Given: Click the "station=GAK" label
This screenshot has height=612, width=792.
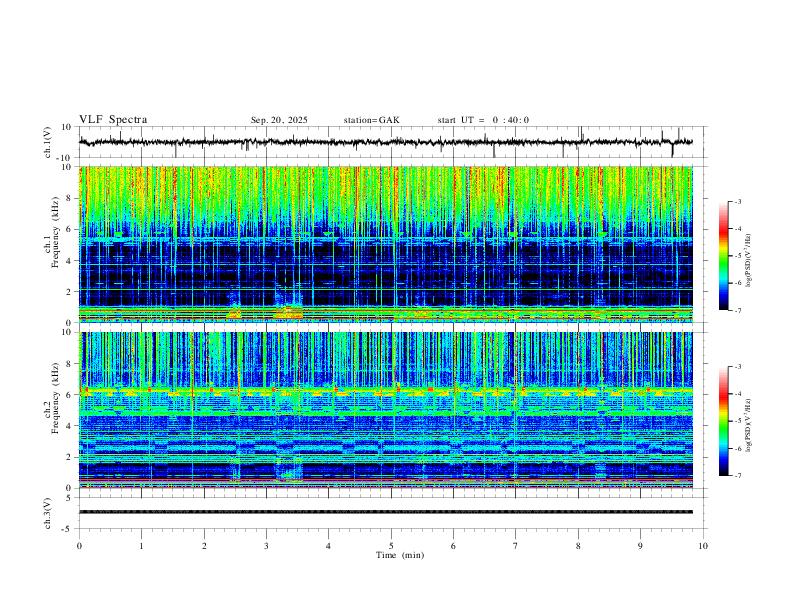Looking at the screenshot, I should coord(371,120).
